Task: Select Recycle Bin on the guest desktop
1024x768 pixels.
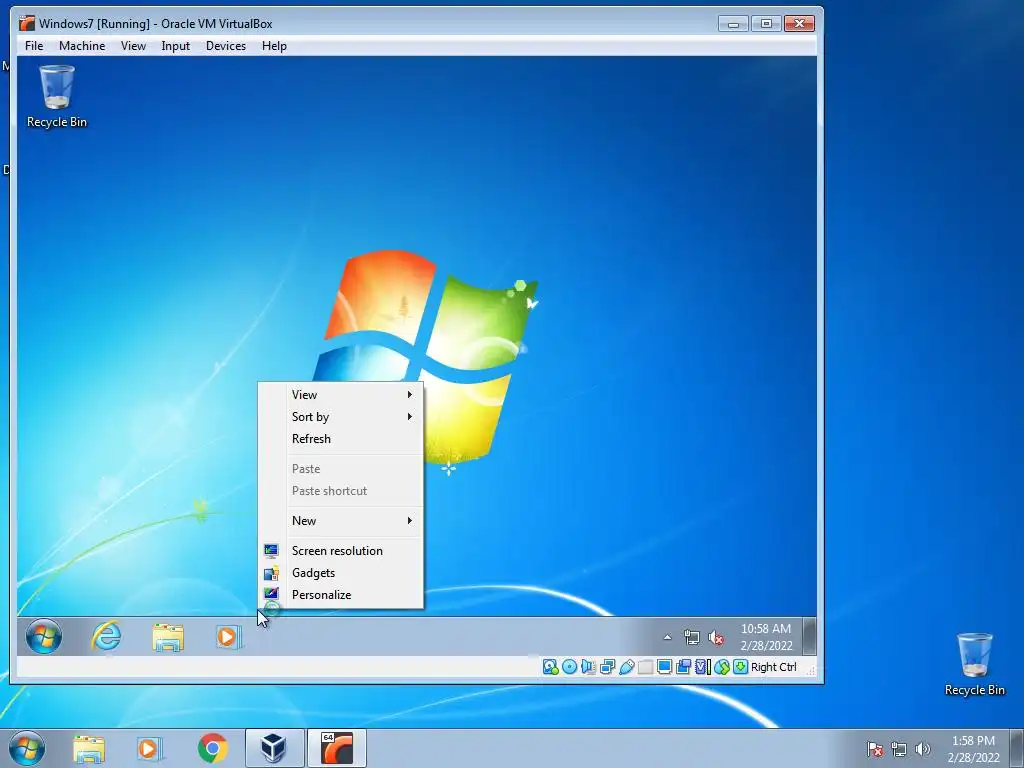Action: point(57,96)
